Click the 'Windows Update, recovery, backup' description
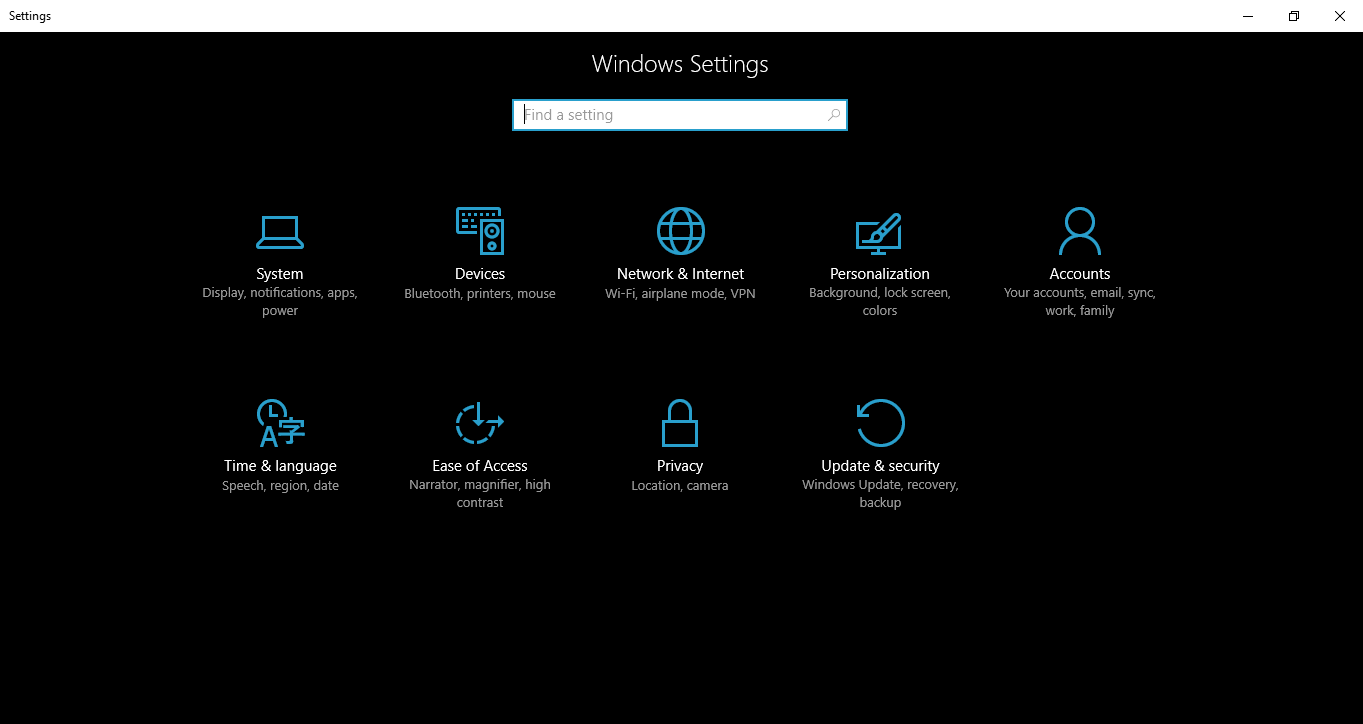Viewport: 1363px width, 724px height. pos(880,494)
